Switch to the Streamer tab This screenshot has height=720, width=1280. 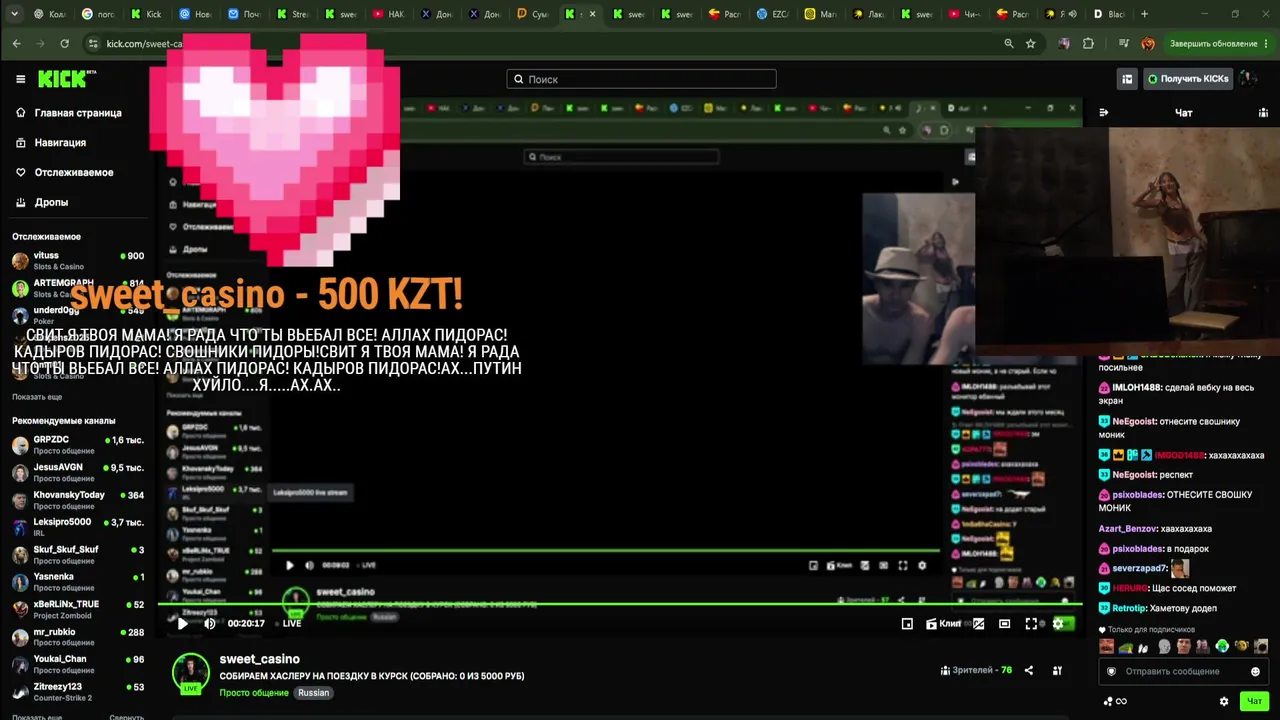[293, 14]
